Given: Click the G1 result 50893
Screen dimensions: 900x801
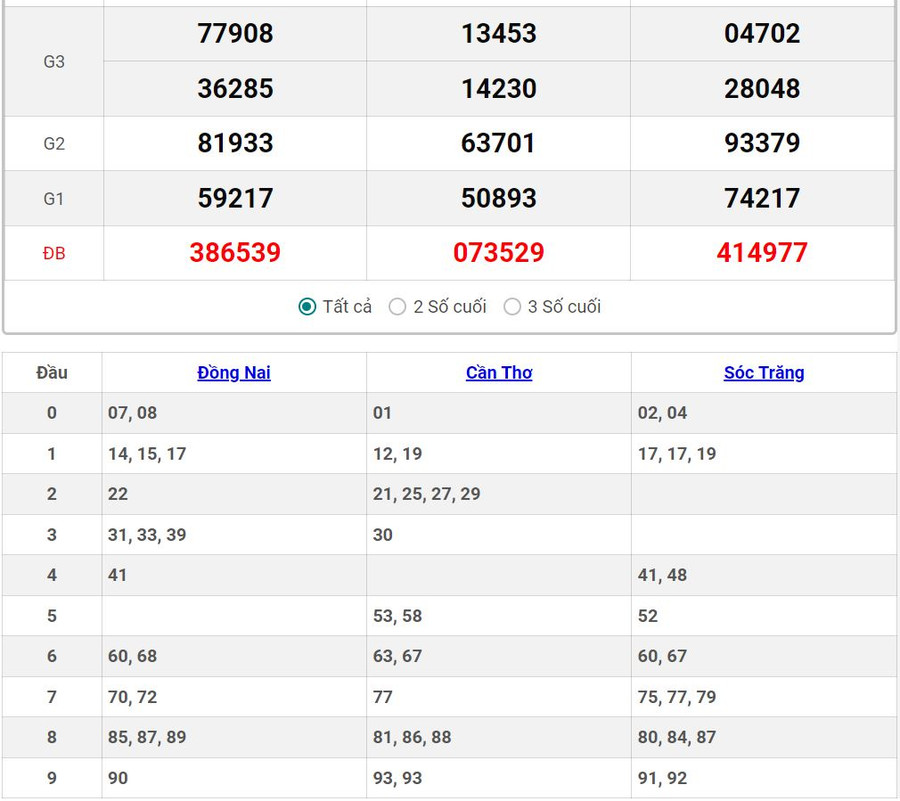Looking at the screenshot, I should (x=499, y=198).
